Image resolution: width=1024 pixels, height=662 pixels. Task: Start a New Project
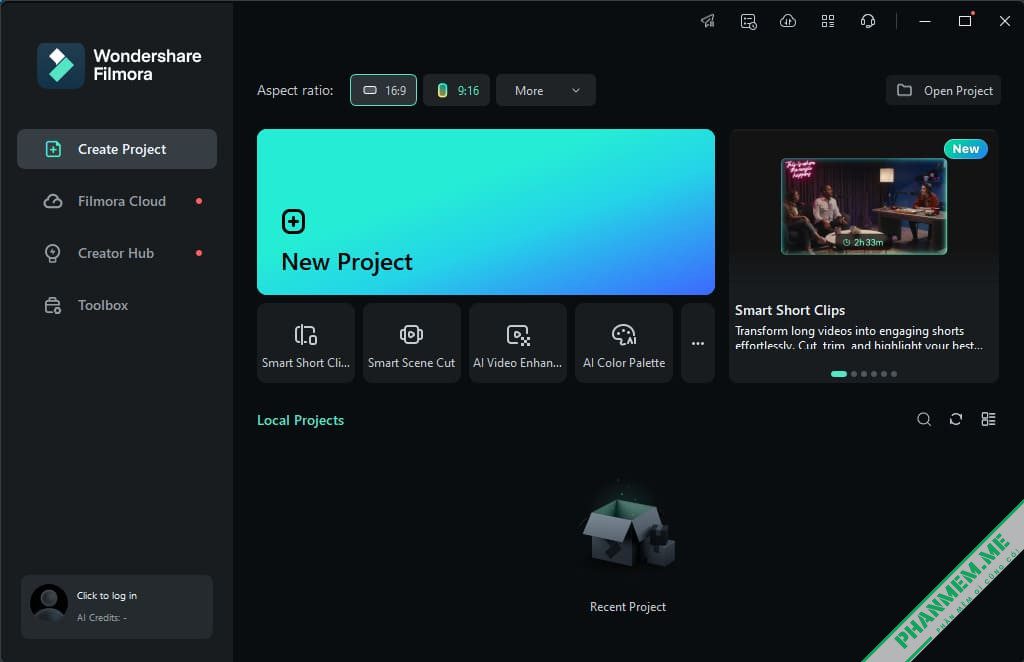click(486, 212)
